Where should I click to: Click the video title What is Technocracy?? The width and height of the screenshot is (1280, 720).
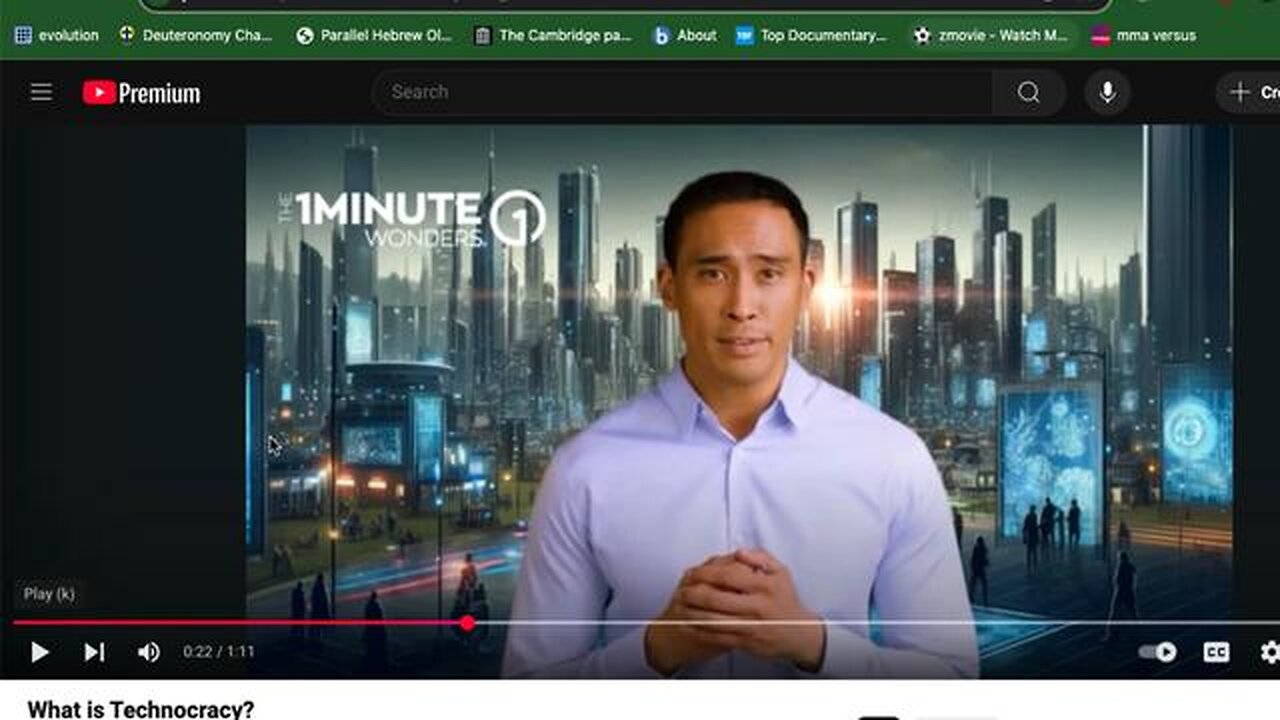pyautogui.click(x=141, y=709)
